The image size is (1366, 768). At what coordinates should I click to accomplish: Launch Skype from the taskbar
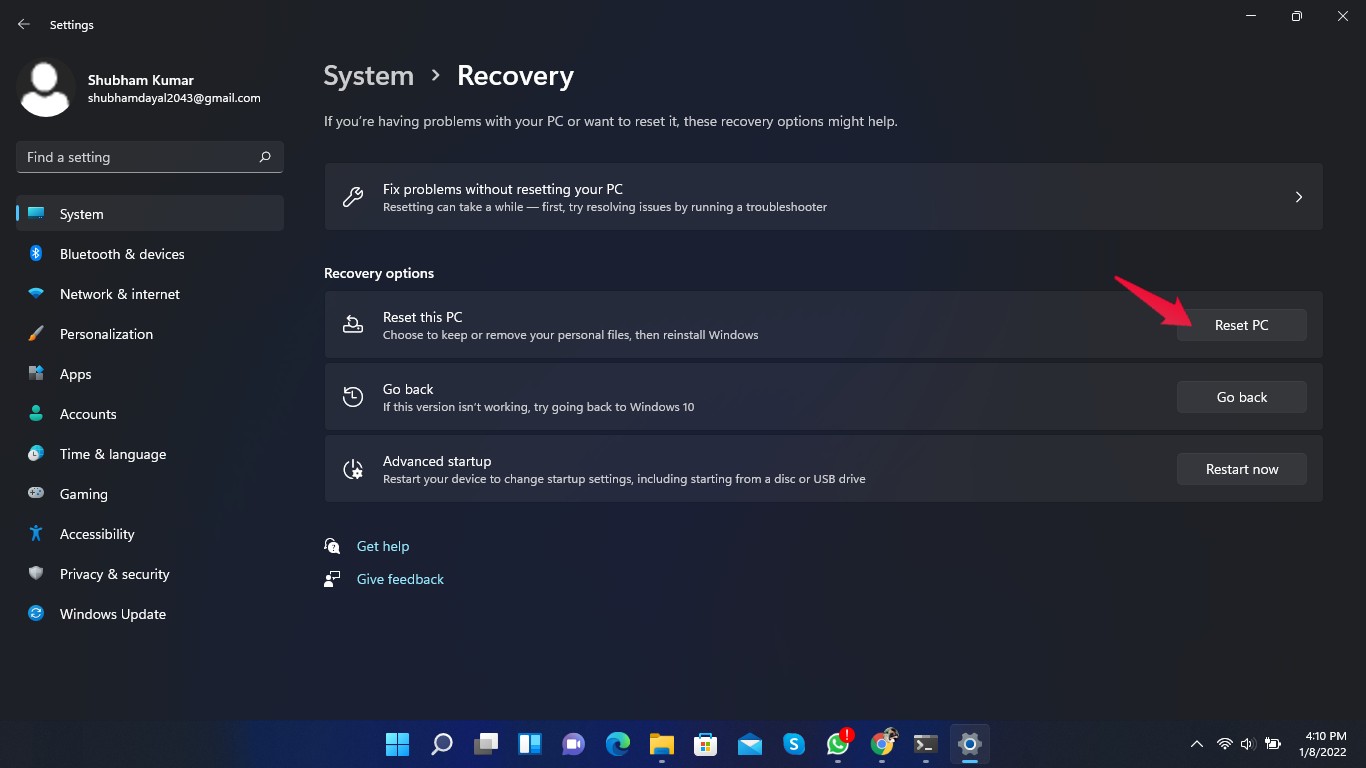[x=793, y=744]
